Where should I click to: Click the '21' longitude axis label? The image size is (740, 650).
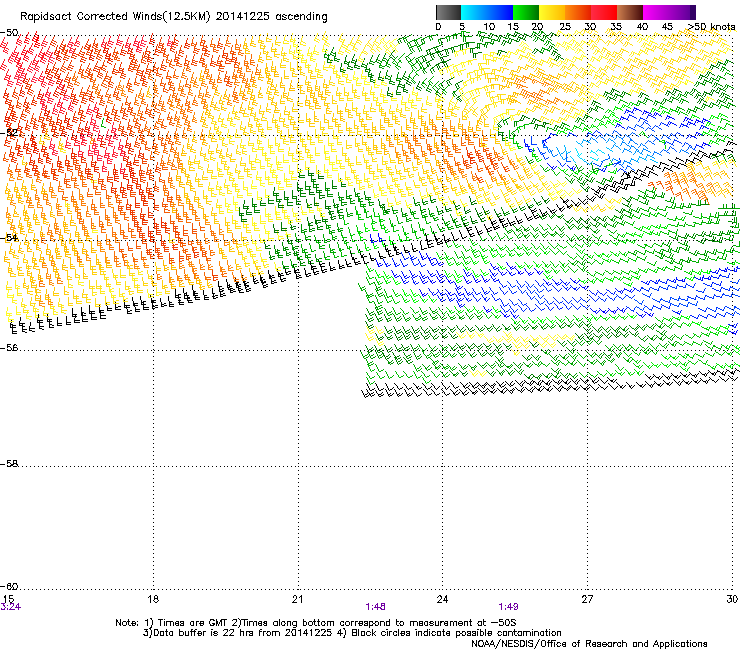click(x=297, y=599)
